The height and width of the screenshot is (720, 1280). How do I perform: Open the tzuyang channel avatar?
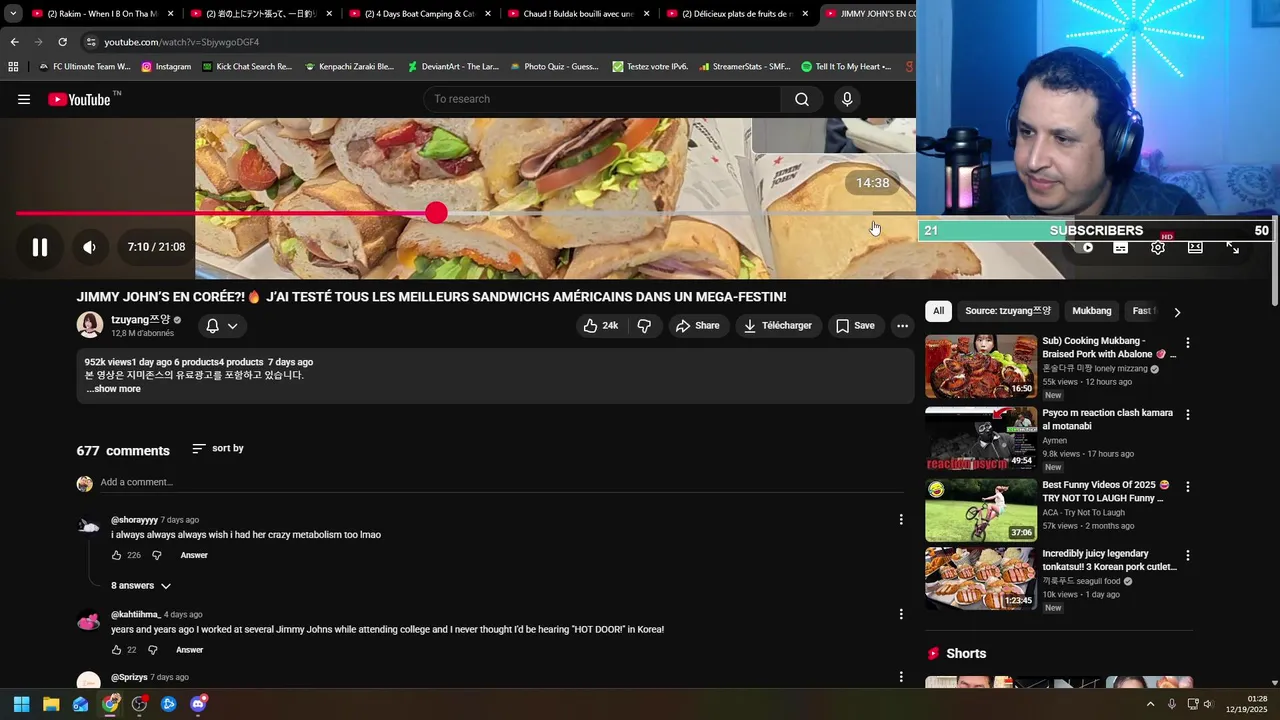click(90, 325)
